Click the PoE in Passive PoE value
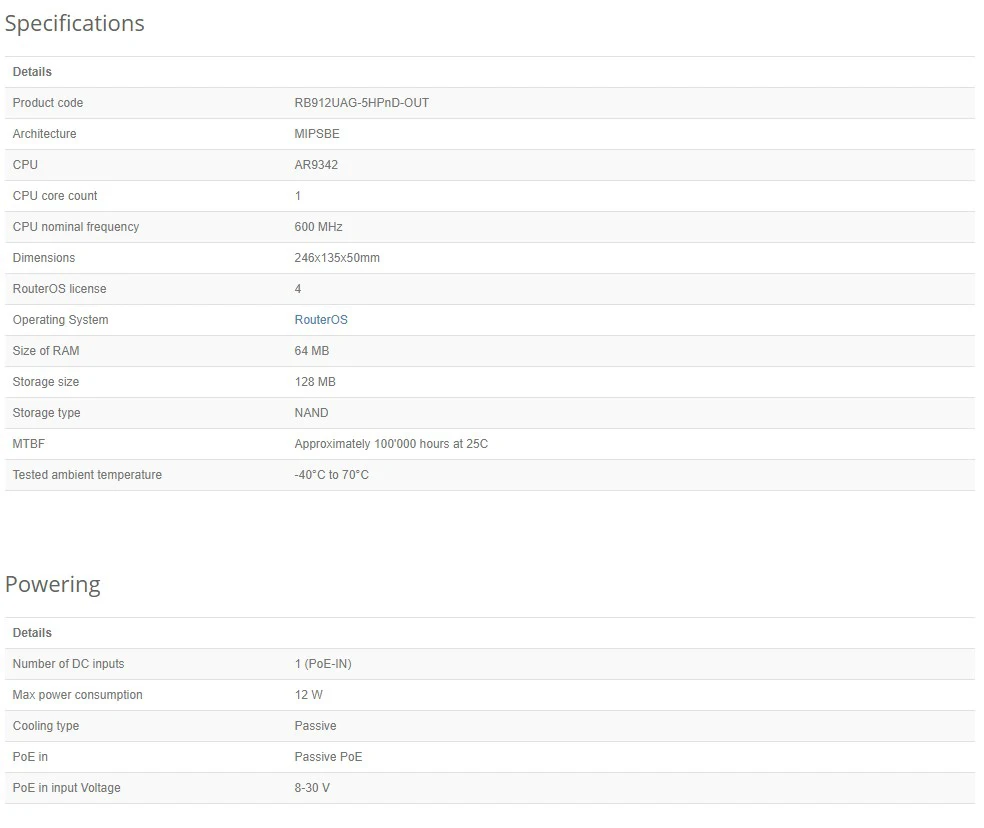984x828 pixels. coord(328,756)
